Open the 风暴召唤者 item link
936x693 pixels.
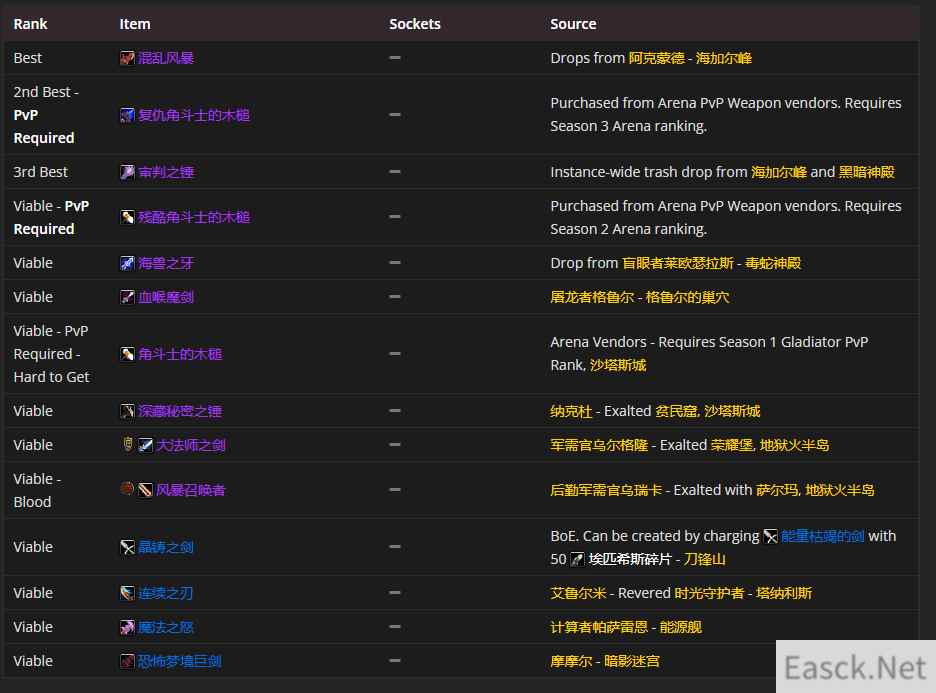click(x=190, y=491)
